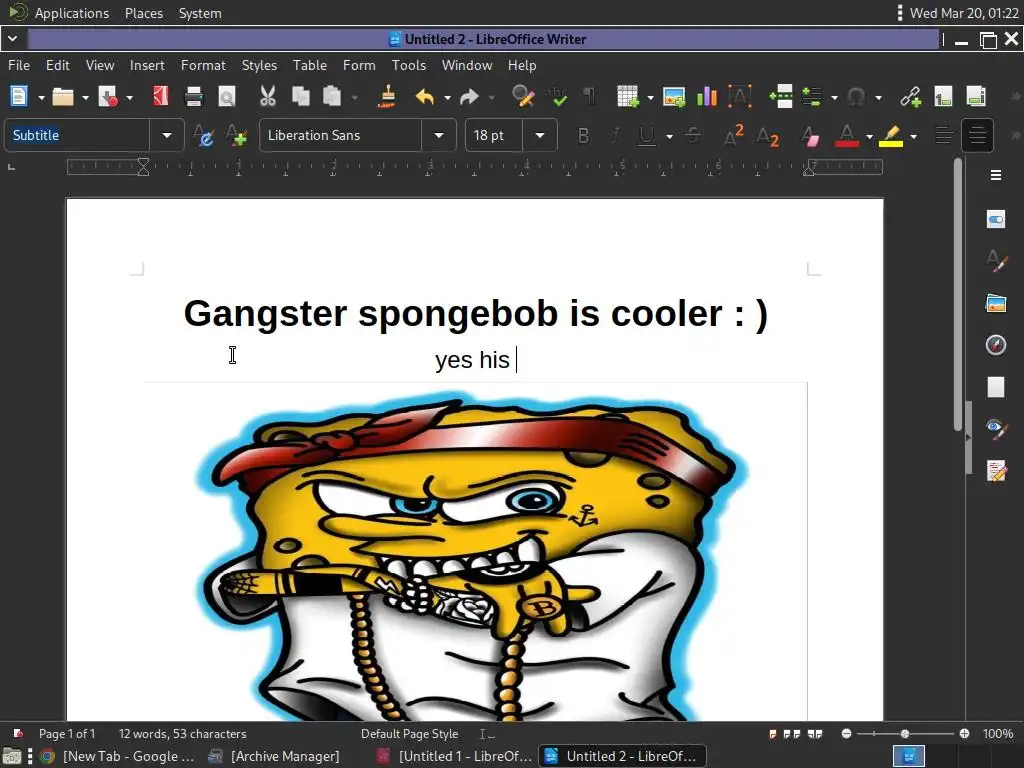
Task: Click the Save document icon
Action: (107, 97)
